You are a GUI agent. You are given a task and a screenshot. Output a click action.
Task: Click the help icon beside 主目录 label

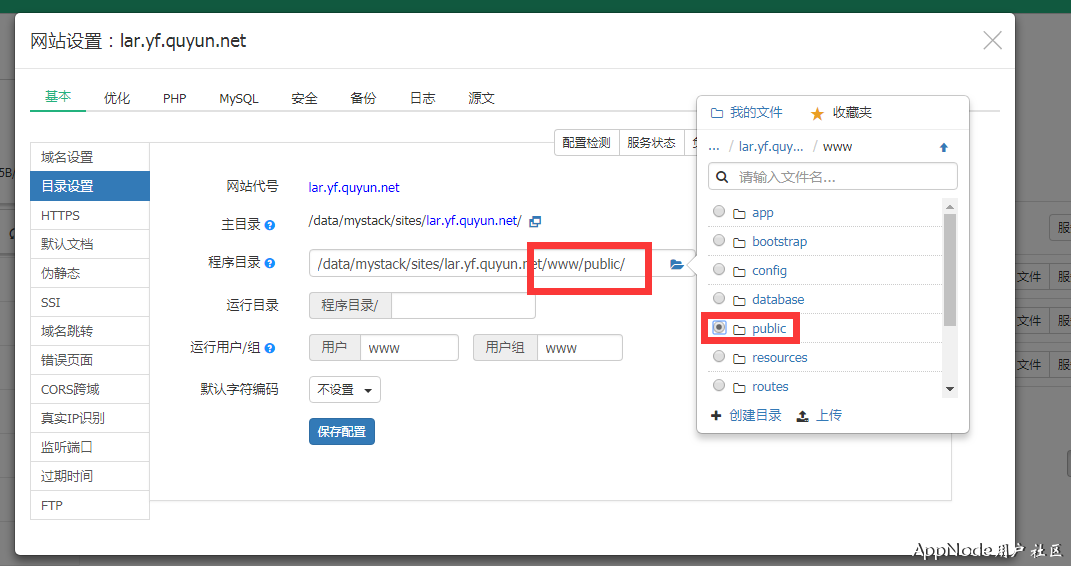[x=270, y=225]
